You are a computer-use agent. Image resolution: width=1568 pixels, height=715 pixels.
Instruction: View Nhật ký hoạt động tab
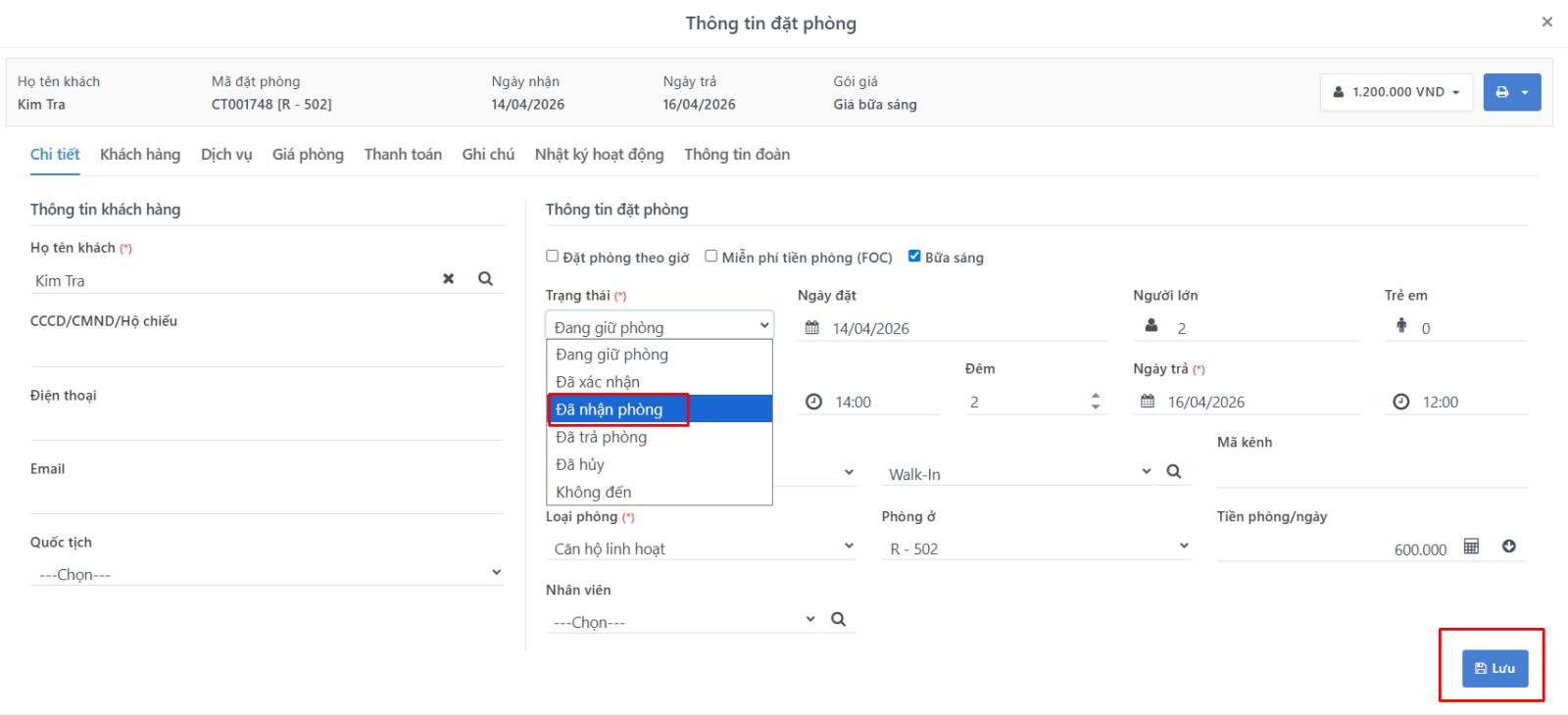(x=599, y=155)
